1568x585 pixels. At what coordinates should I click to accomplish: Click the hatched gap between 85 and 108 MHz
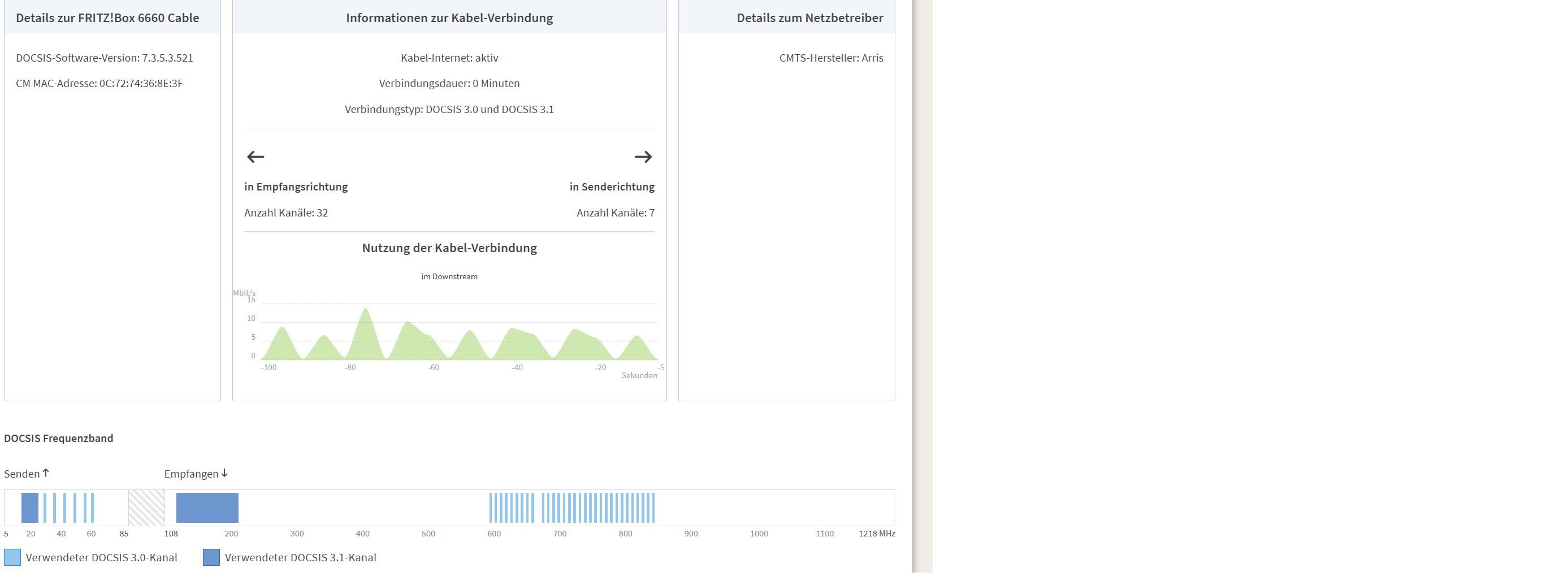[x=147, y=508]
